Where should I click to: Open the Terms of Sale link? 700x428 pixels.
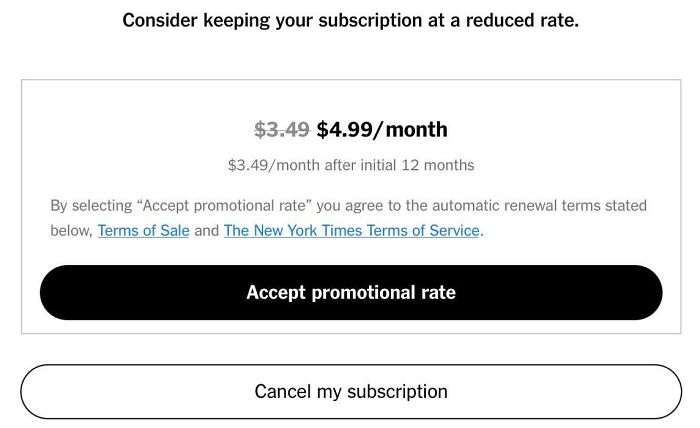point(143,231)
